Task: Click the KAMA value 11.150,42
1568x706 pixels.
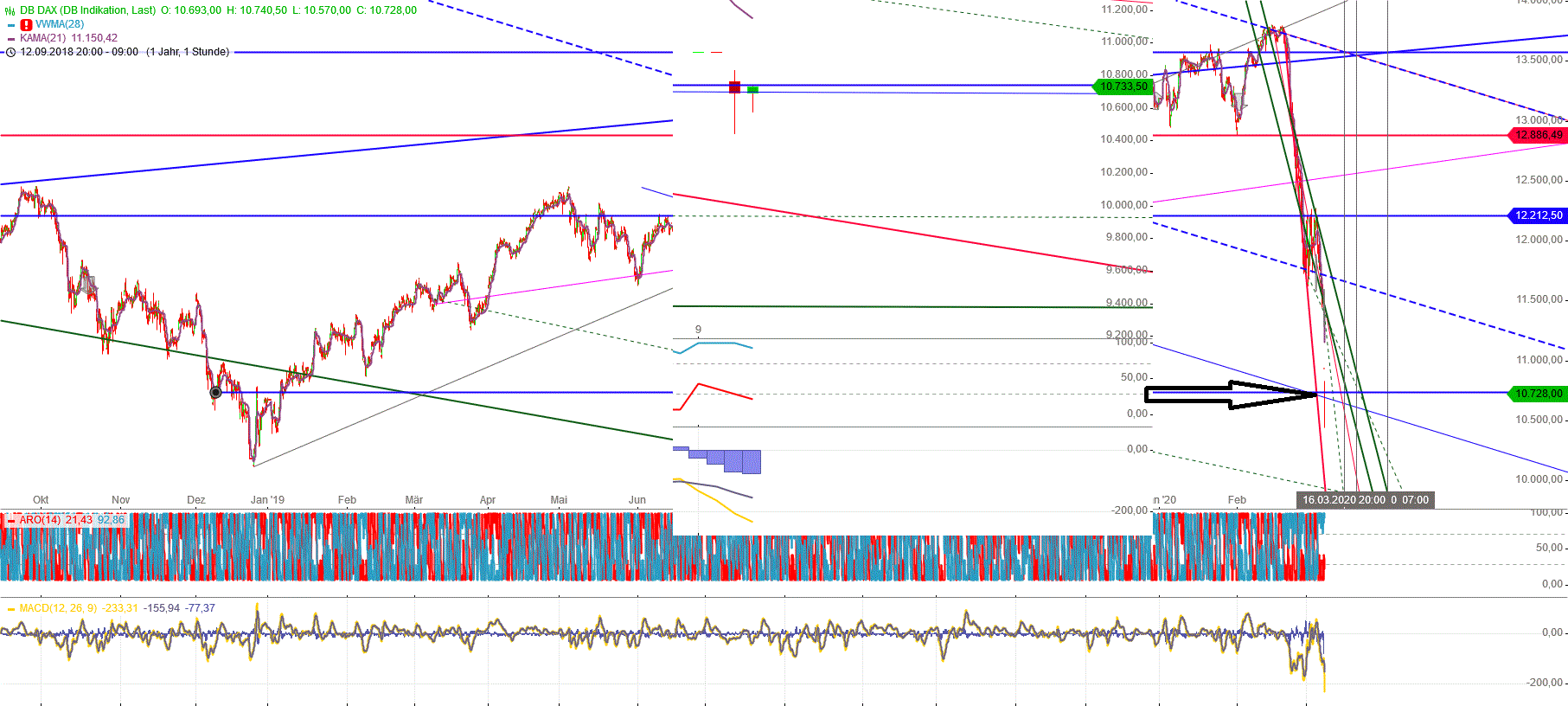Action: click(94, 38)
